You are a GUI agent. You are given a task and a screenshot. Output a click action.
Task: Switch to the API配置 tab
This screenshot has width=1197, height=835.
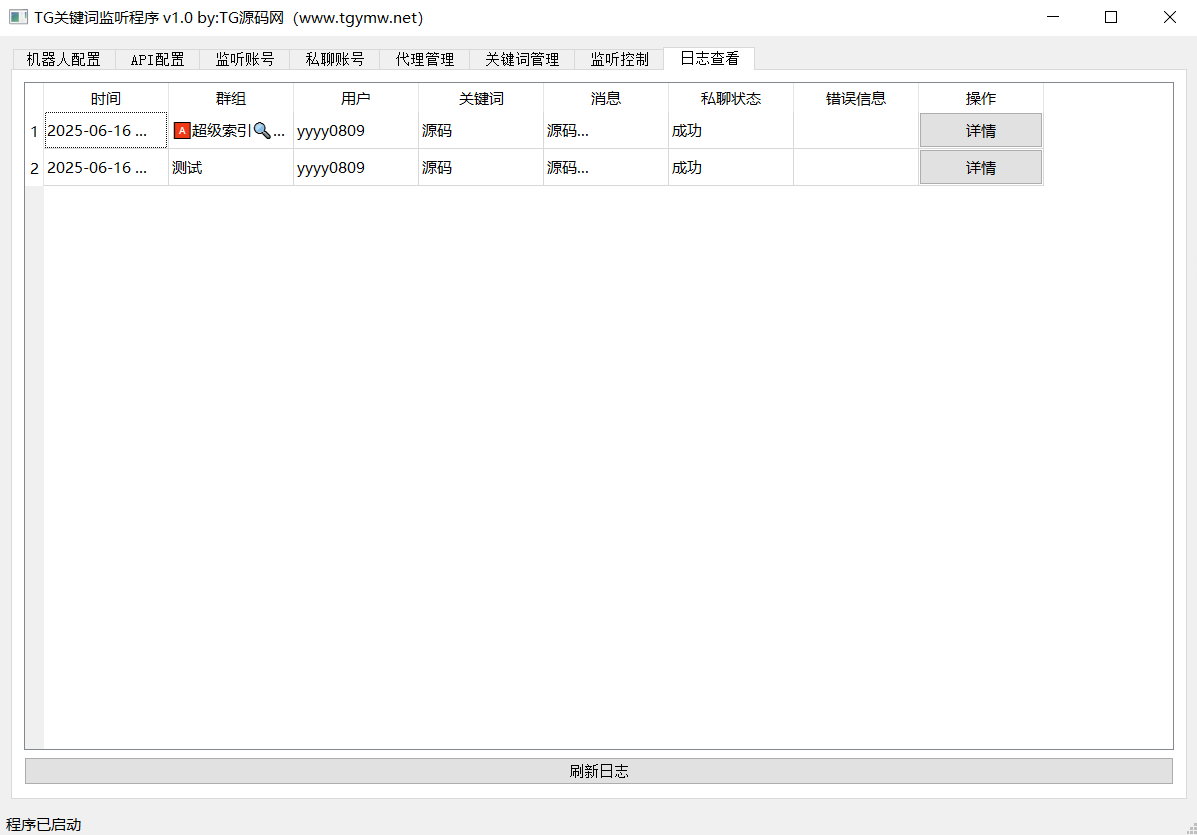[157, 59]
